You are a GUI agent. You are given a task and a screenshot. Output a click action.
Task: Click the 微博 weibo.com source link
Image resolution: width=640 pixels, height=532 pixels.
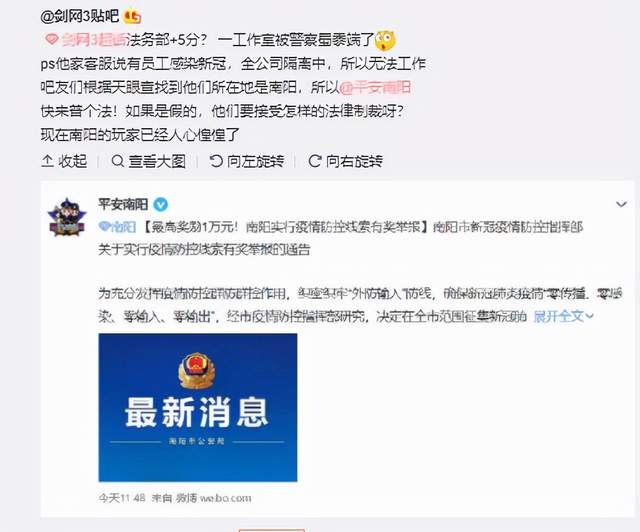[213, 498]
